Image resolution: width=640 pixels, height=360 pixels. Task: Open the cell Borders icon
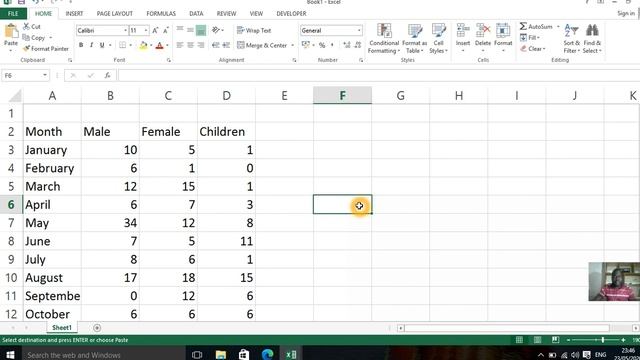coord(122,45)
